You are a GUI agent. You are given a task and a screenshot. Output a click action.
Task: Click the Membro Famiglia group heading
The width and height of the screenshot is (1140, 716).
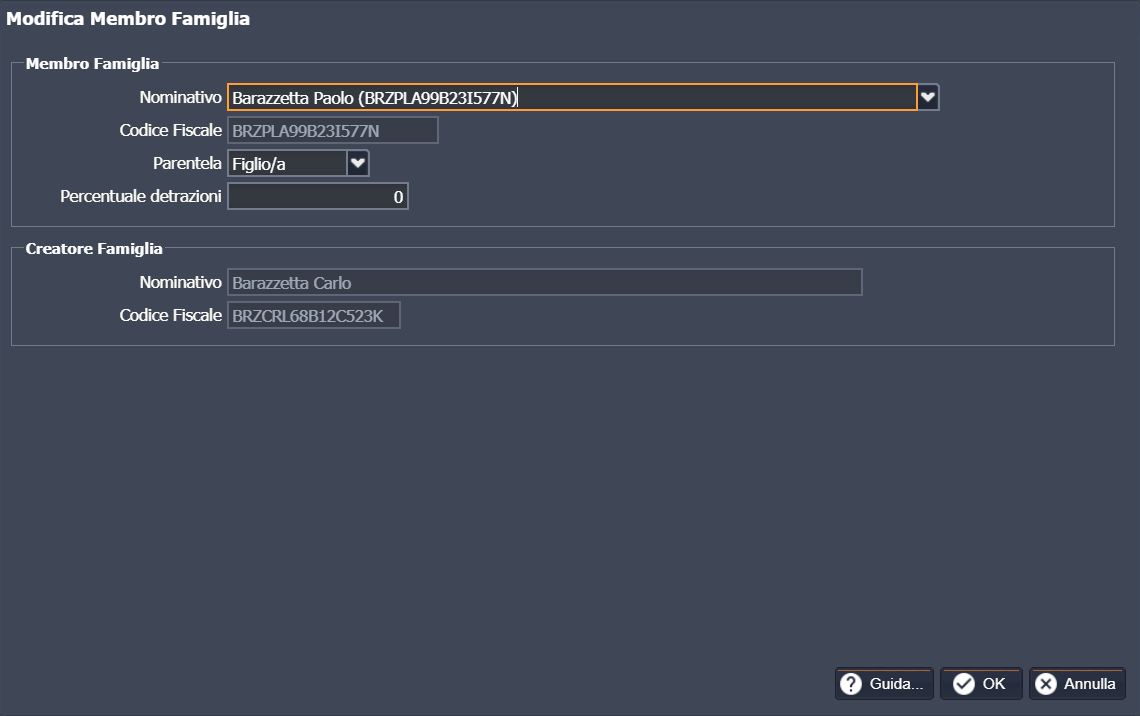pos(92,63)
